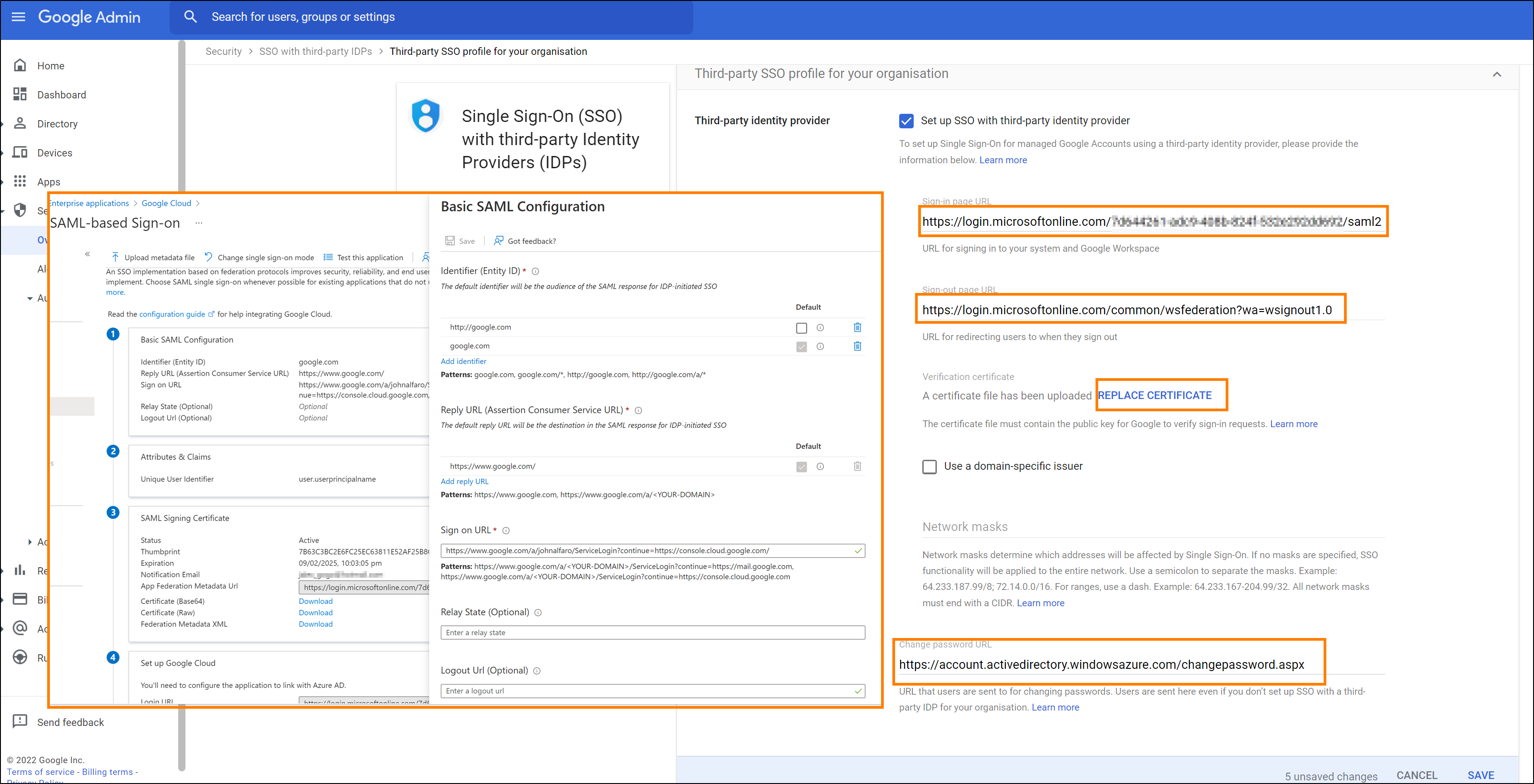Toggle Set up SSO with third-party provider

pos(906,121)
